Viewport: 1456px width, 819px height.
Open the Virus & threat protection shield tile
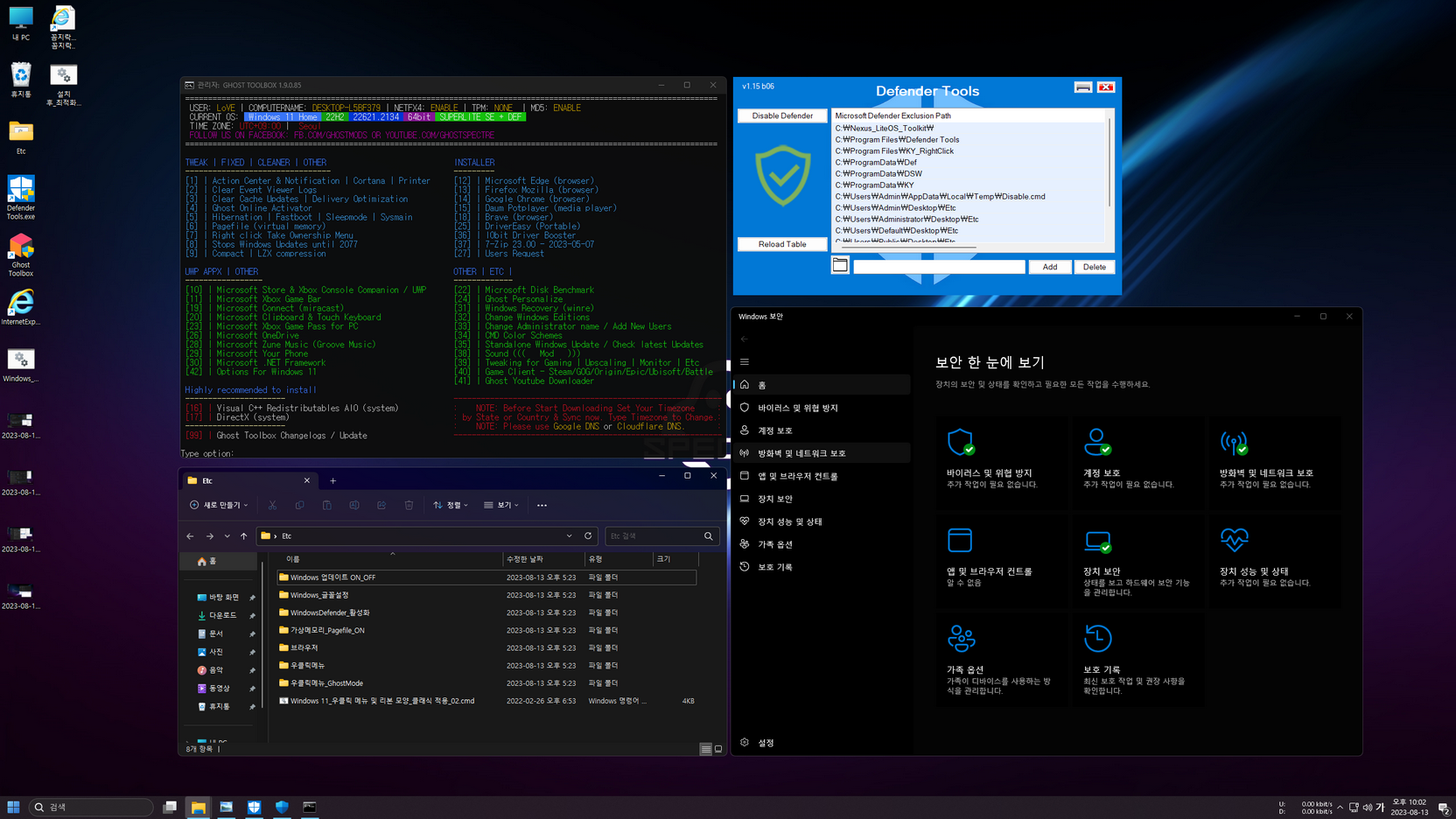pos(961,442)
